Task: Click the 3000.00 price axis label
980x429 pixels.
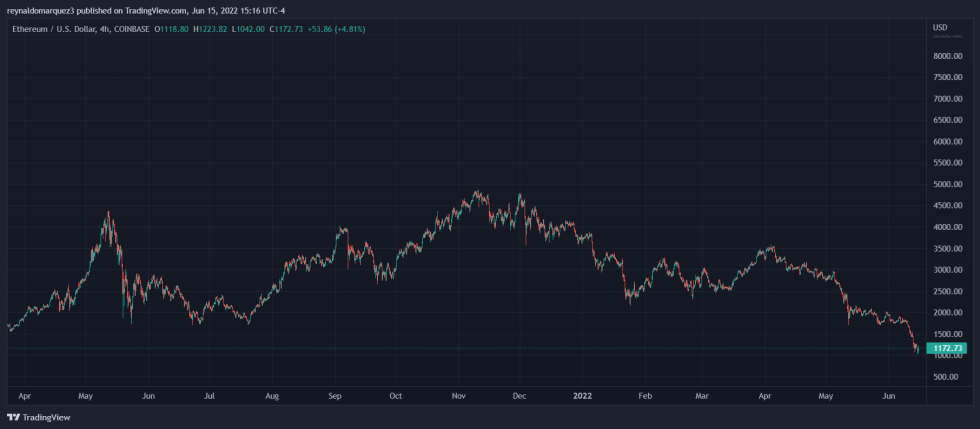Action: click(x=947, y=270)
